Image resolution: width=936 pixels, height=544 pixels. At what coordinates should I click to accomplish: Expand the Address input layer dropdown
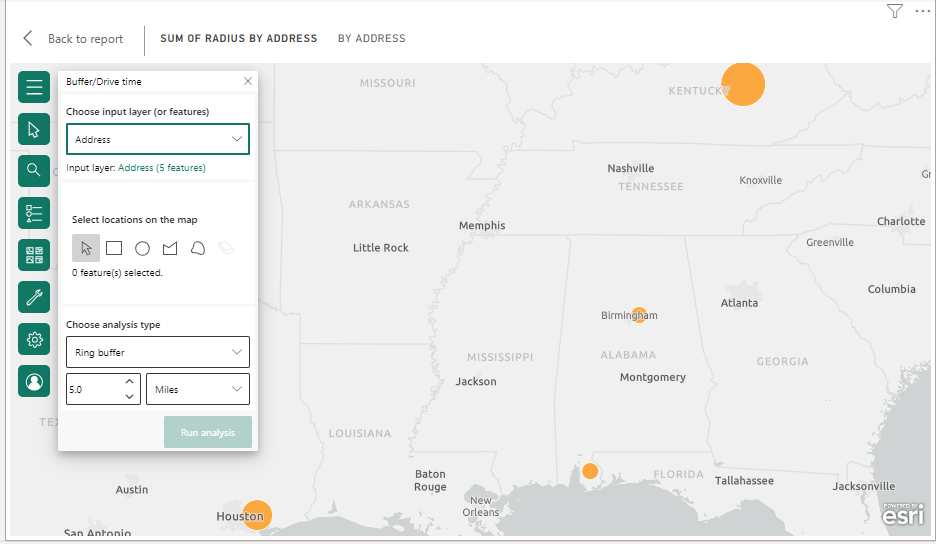(158, 139)
